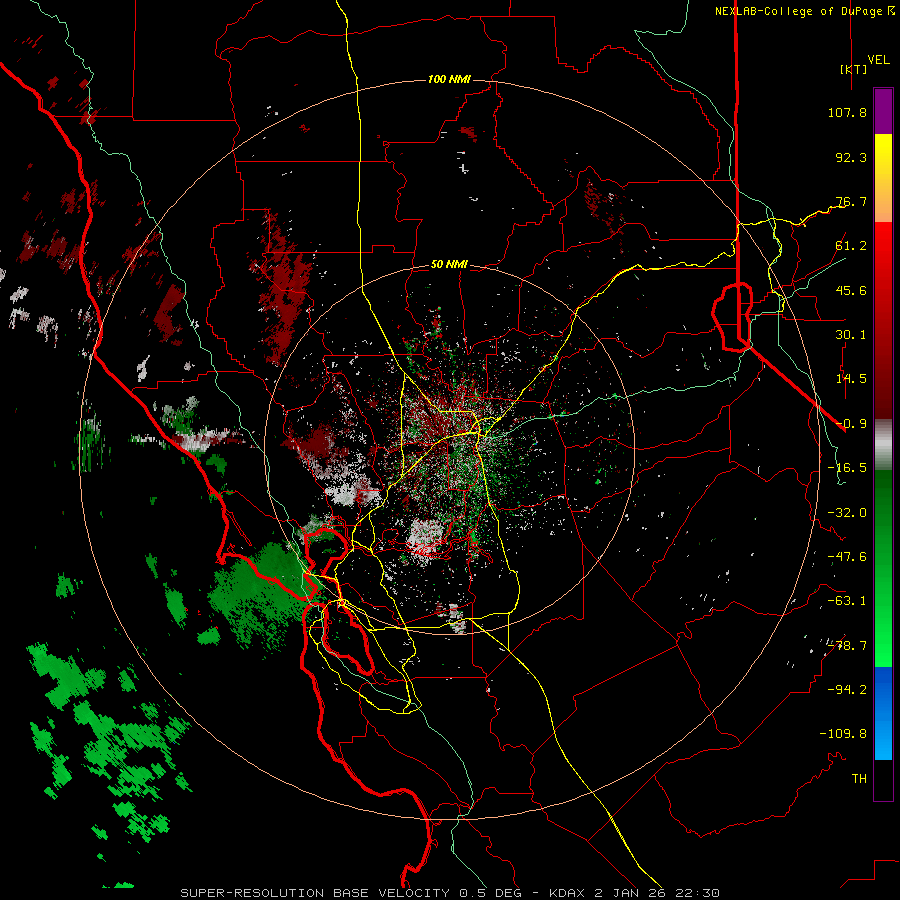
Task: Click the 45.6 velocity scale value
Action: (851, 290)
